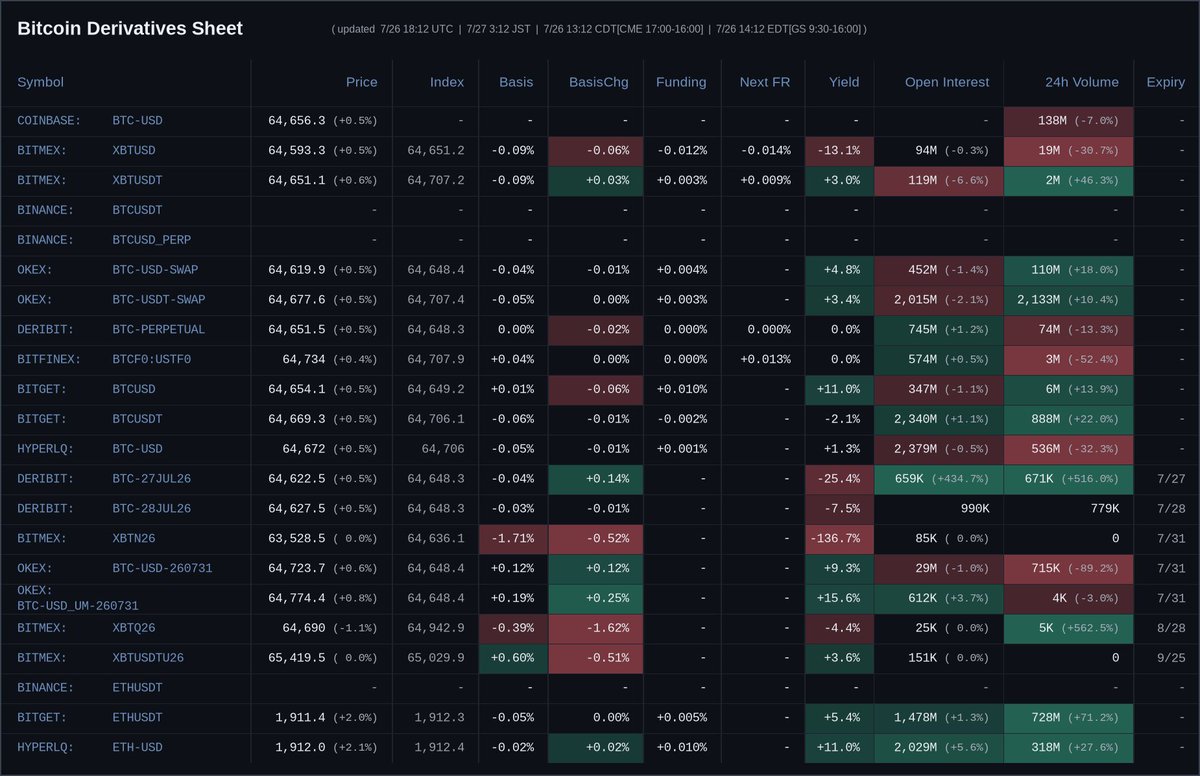Click the XBTUSDT symbol in the BITMEX row
This screenshot has height=776, width=1200.
(x=137, y=181)
